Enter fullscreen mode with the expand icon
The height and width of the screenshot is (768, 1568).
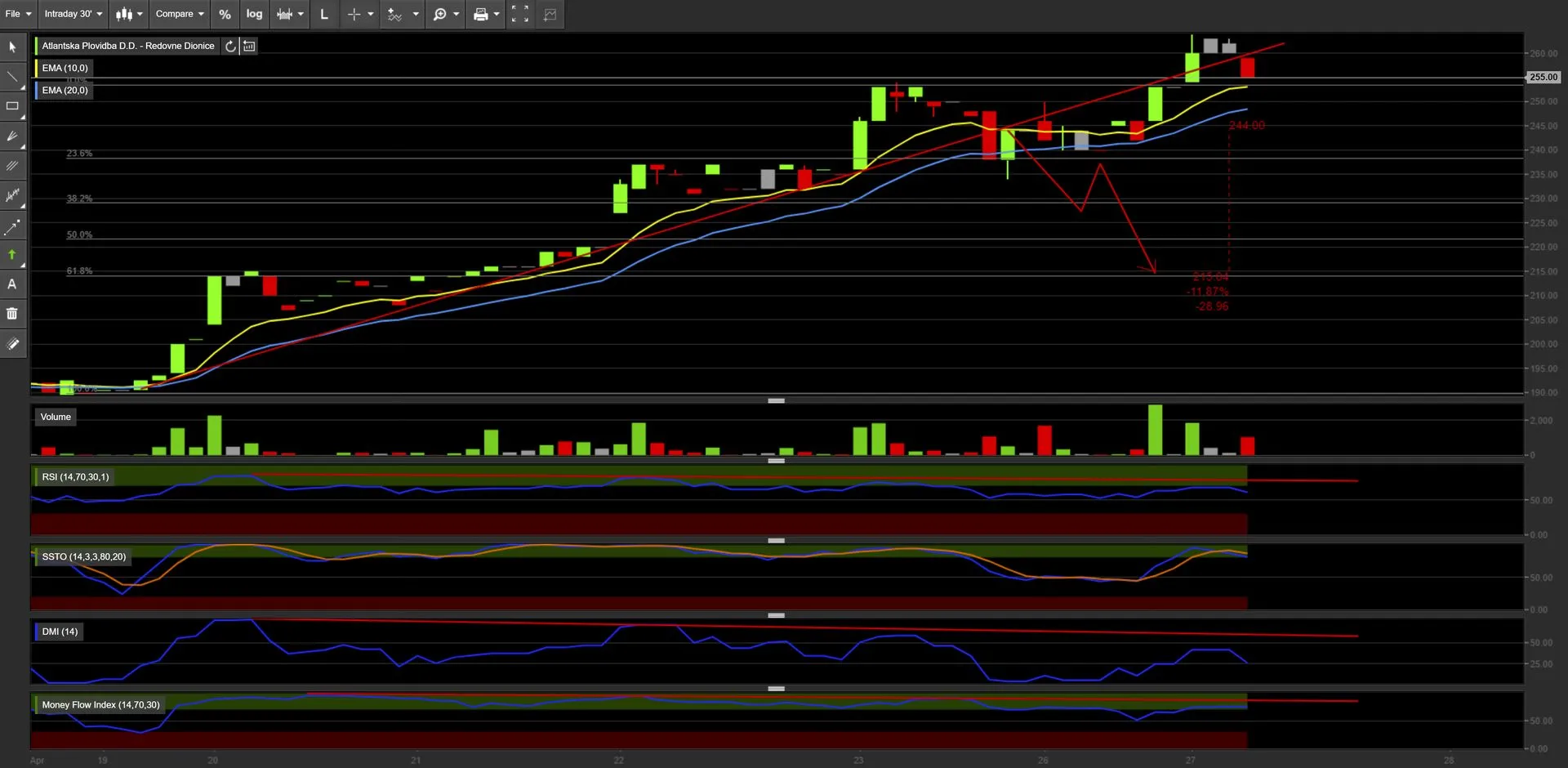pyautogui.click(x=520, y=14)
